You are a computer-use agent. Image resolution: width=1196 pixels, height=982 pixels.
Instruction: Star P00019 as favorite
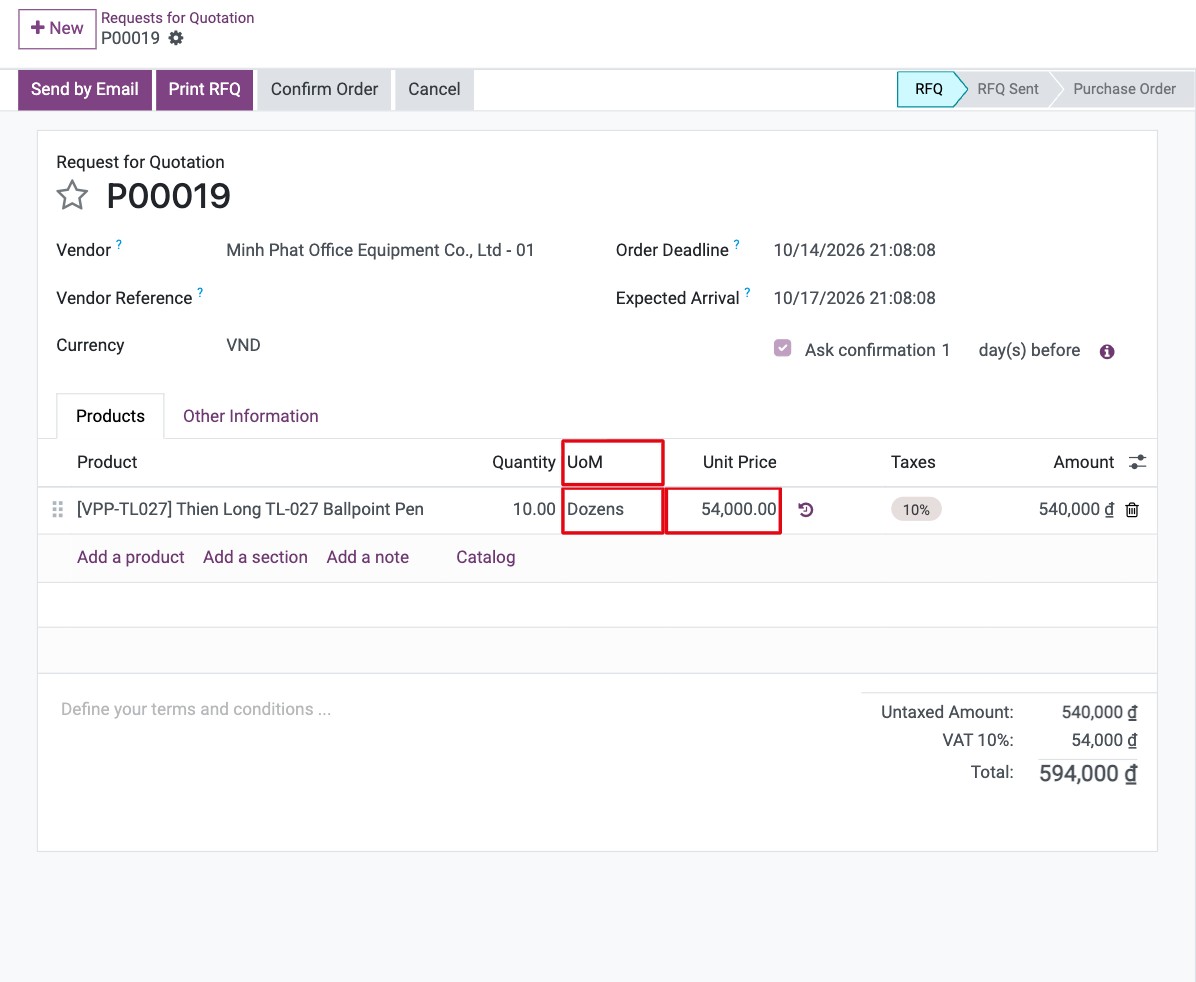(x=72, y=195)
